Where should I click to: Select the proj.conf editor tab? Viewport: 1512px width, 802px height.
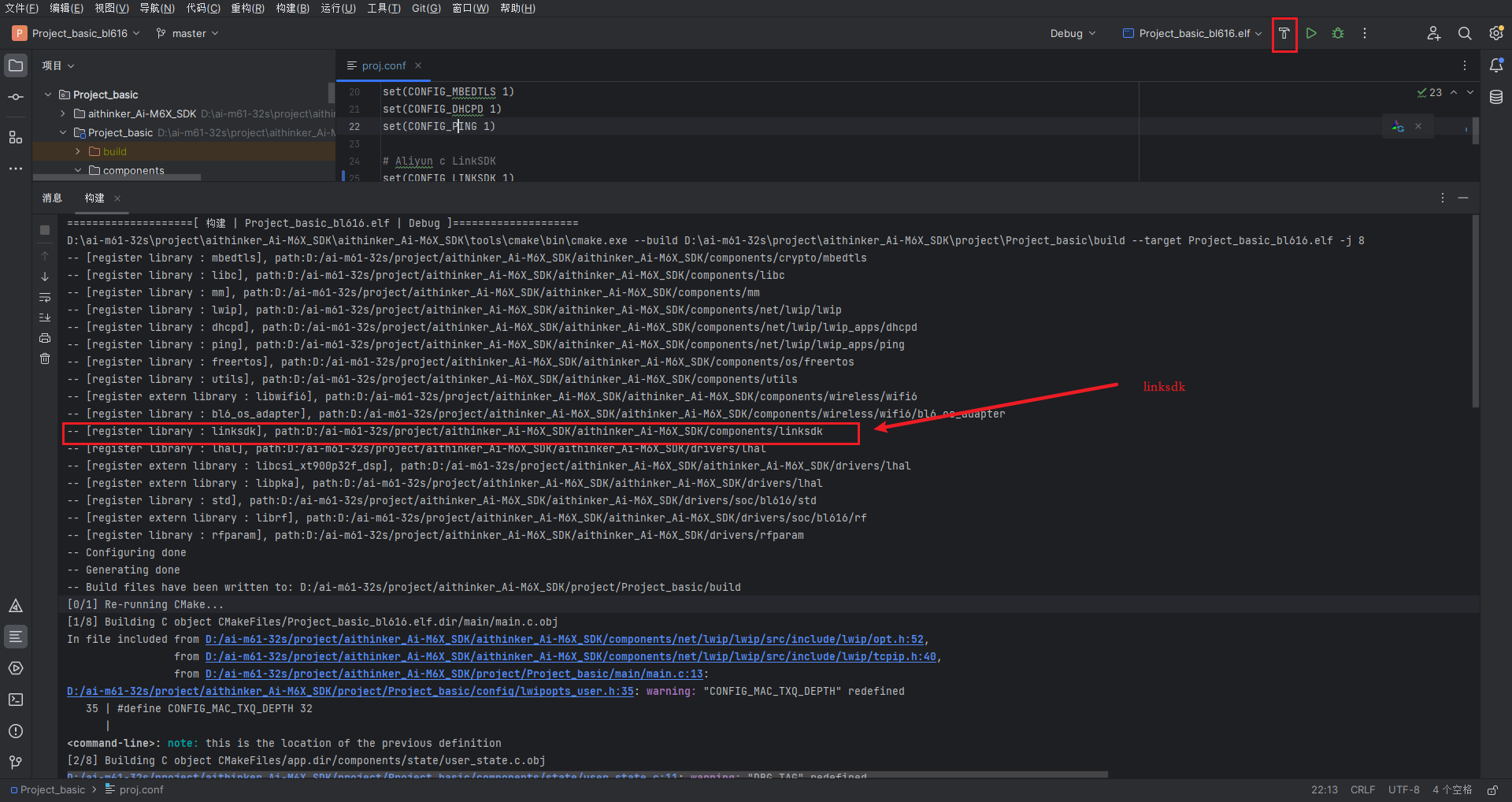[384, 65]
